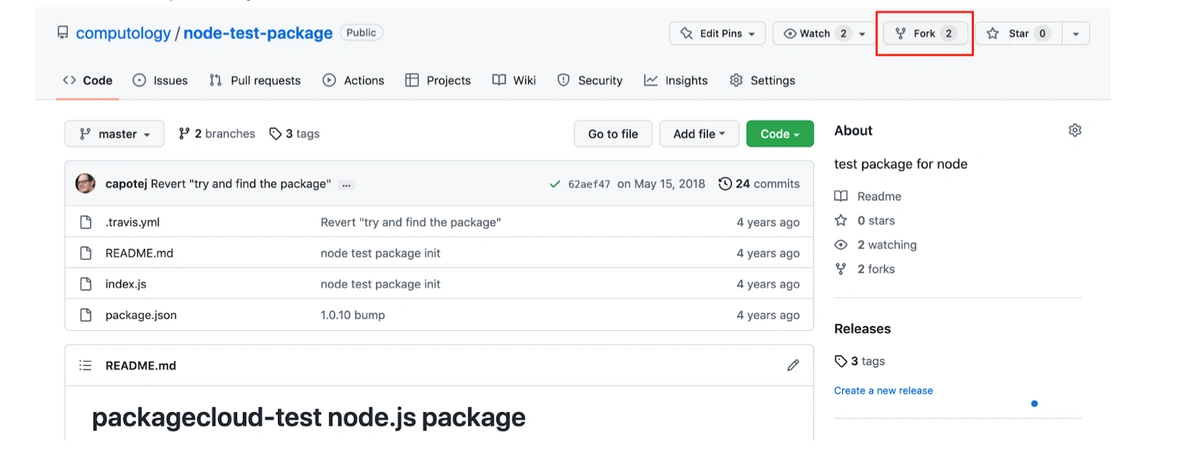Expand the commit message ellipsis
The image size is (1200, 470).
click(x=346, y=185)
